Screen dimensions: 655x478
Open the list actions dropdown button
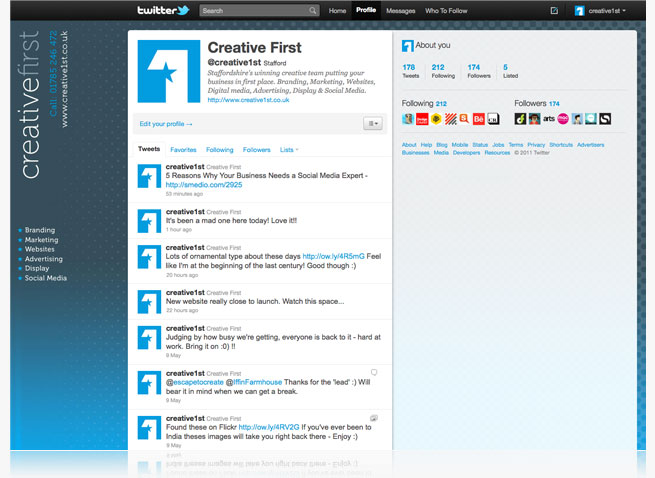pyautogui.click(x=373, y=124)
